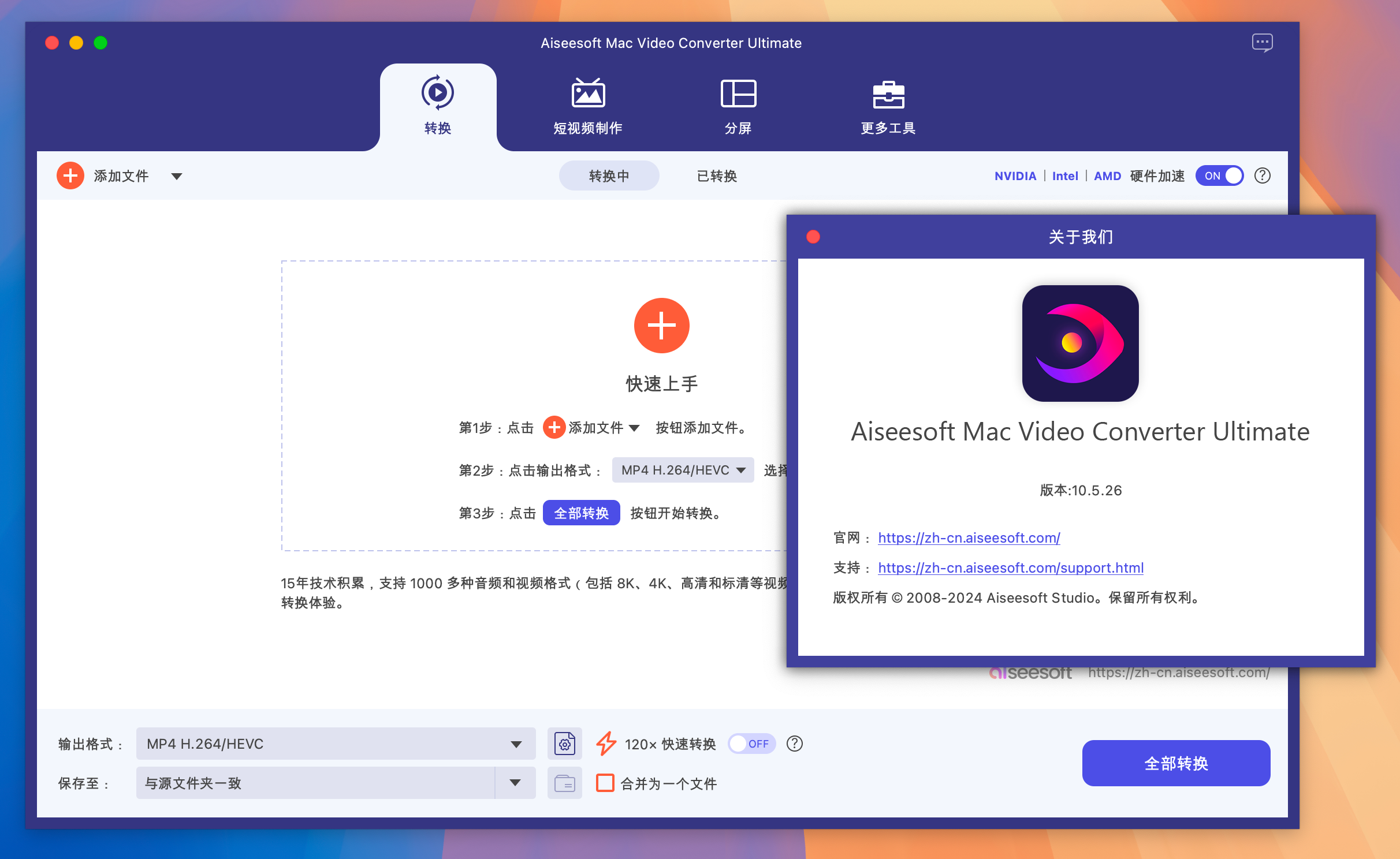Click the big orange plus in drop area

661,326
